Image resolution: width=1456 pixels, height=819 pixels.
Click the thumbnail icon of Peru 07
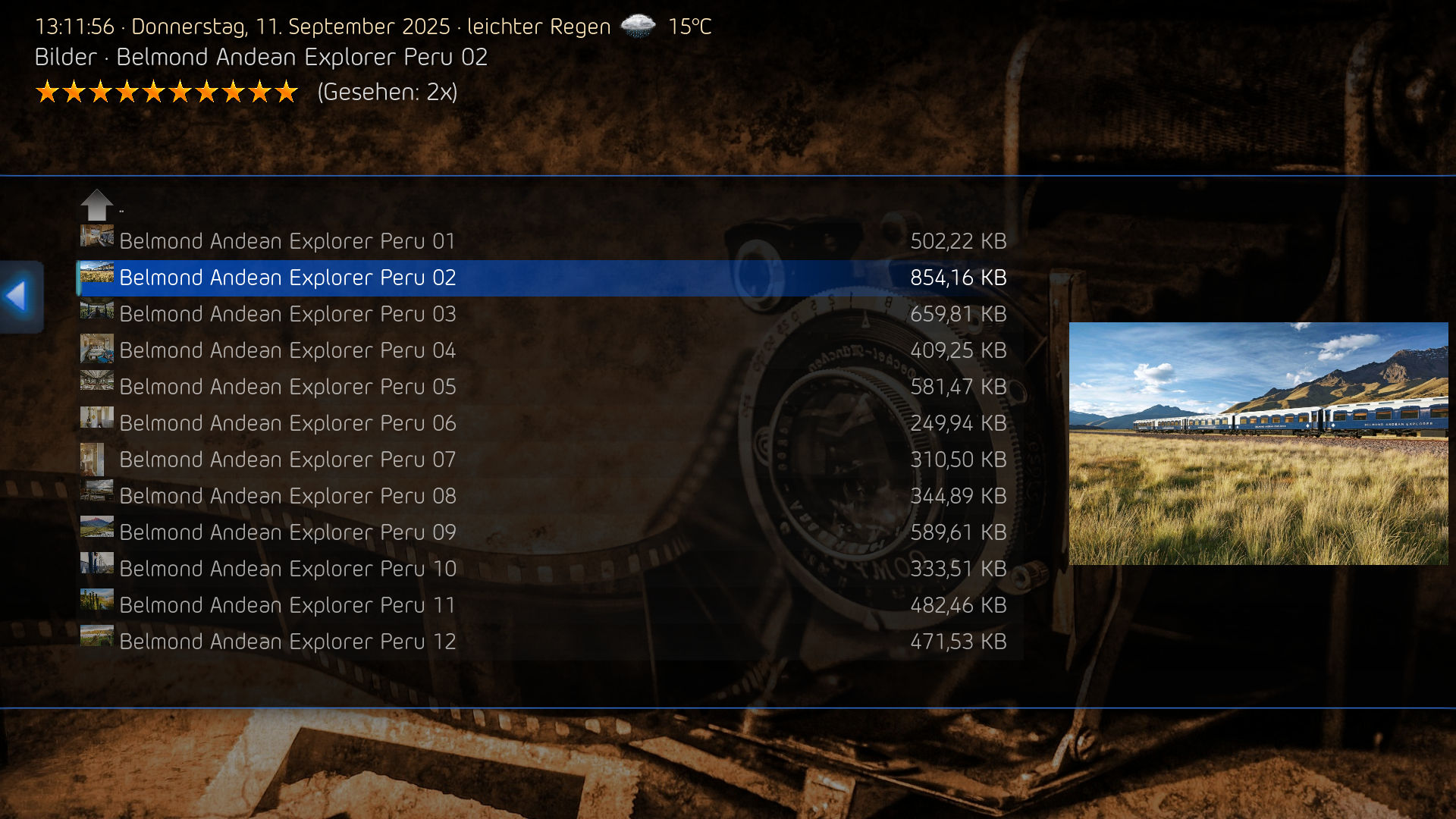(x=92, y=460)
